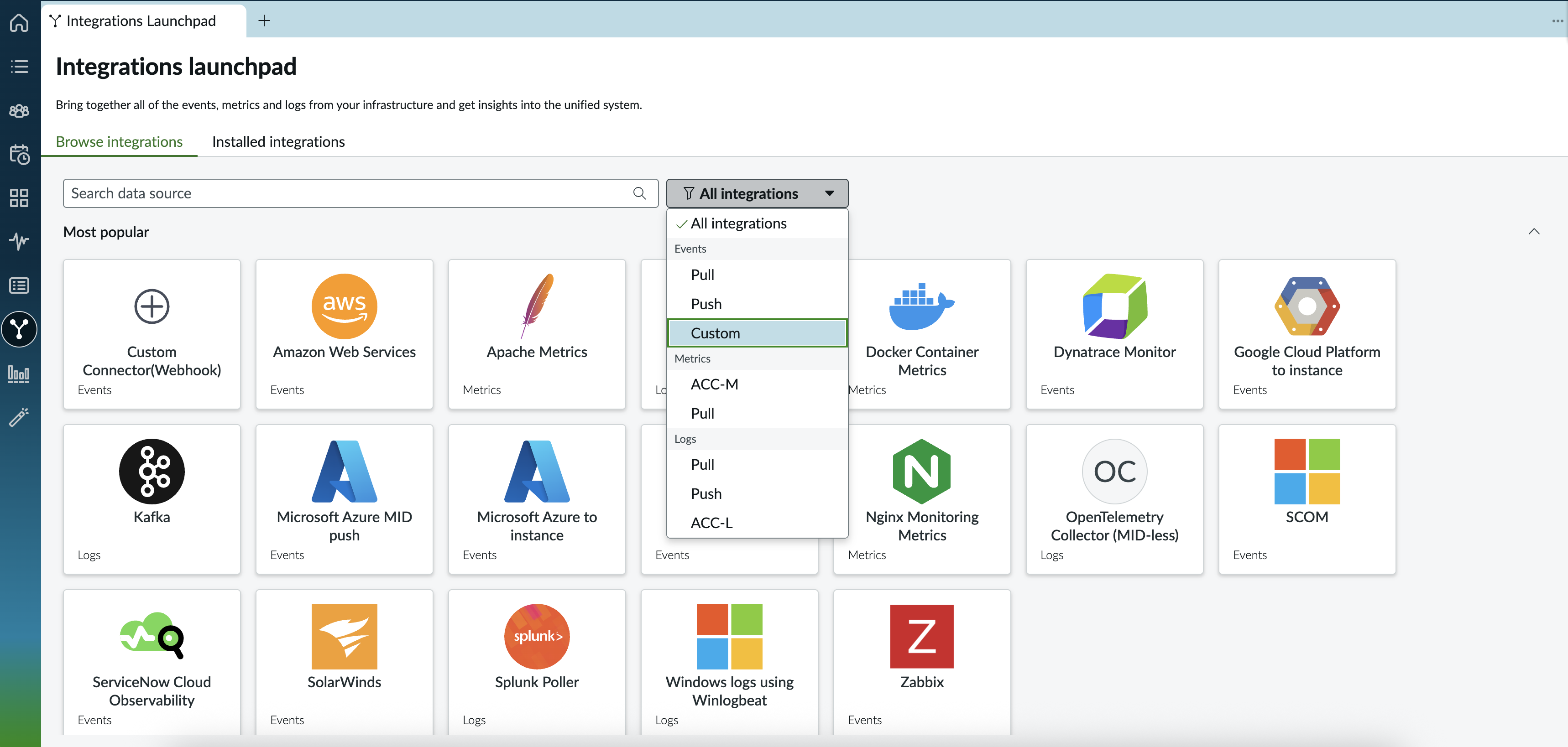Select the Apache Metrics feather logo
This screenshot has width=1568, height=747.
click(537, 306)
